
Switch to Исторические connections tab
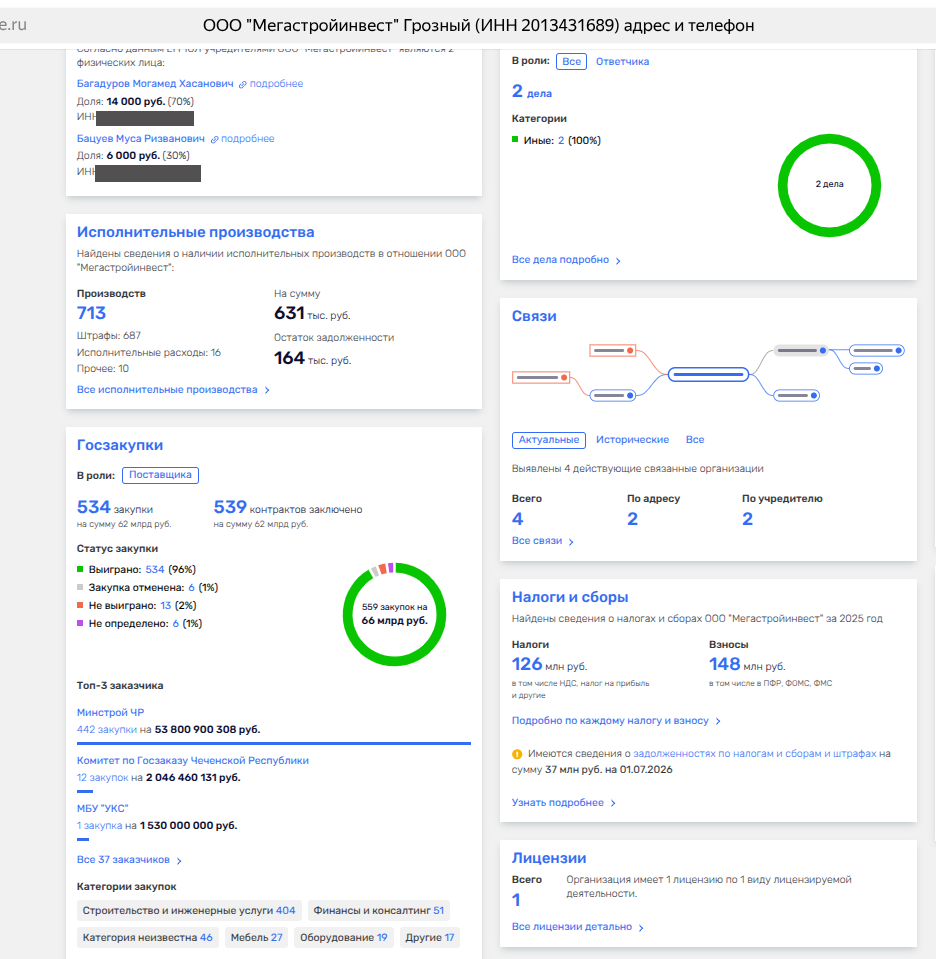[633, 440]
